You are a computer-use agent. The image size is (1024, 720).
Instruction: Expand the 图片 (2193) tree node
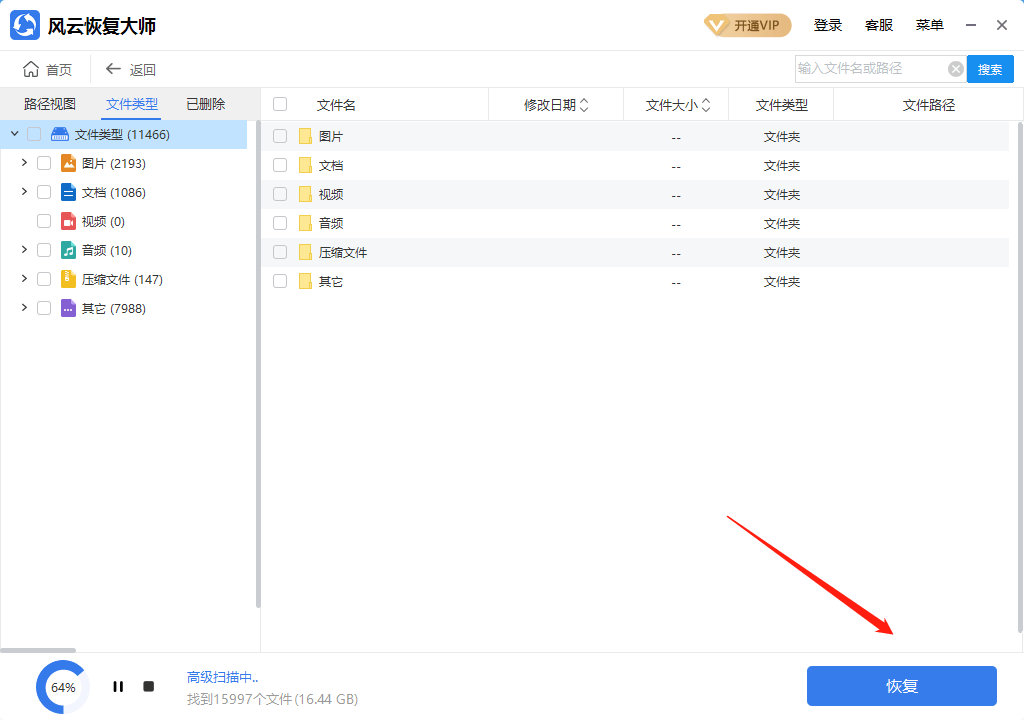click(24, 163)
